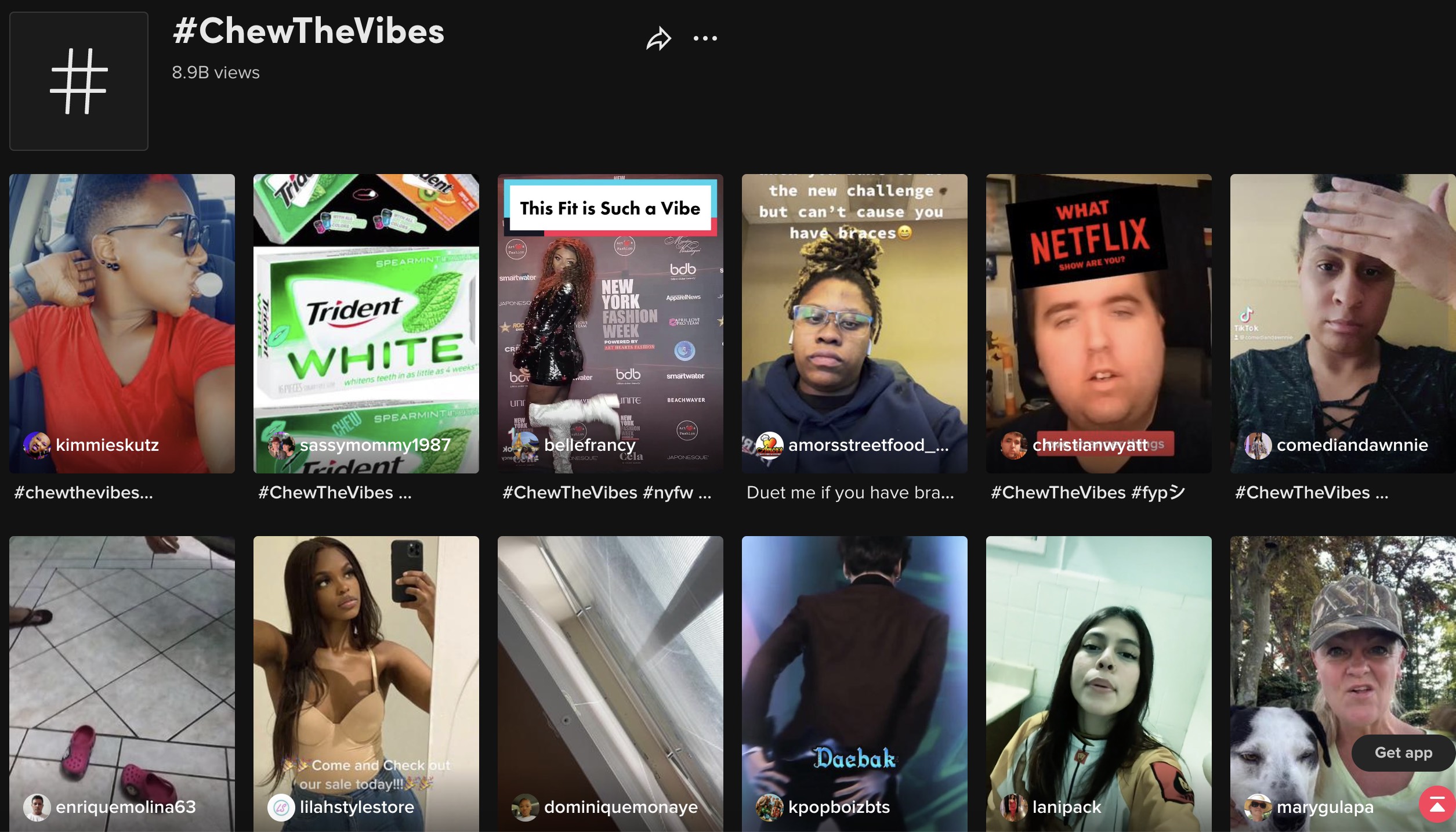Click kimmieskutz profile avatar
Image resolution: width=1456 pixels, height=832 pixels.
(x=37, y=445)
